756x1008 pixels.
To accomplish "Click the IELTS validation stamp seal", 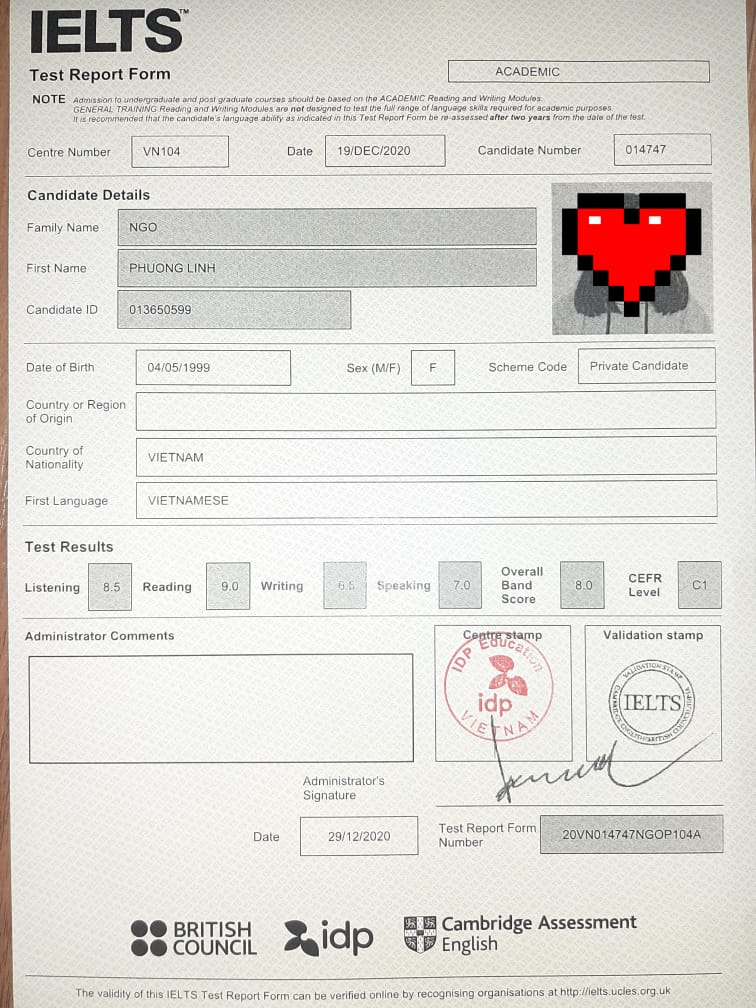I will (x=652, y=702).
